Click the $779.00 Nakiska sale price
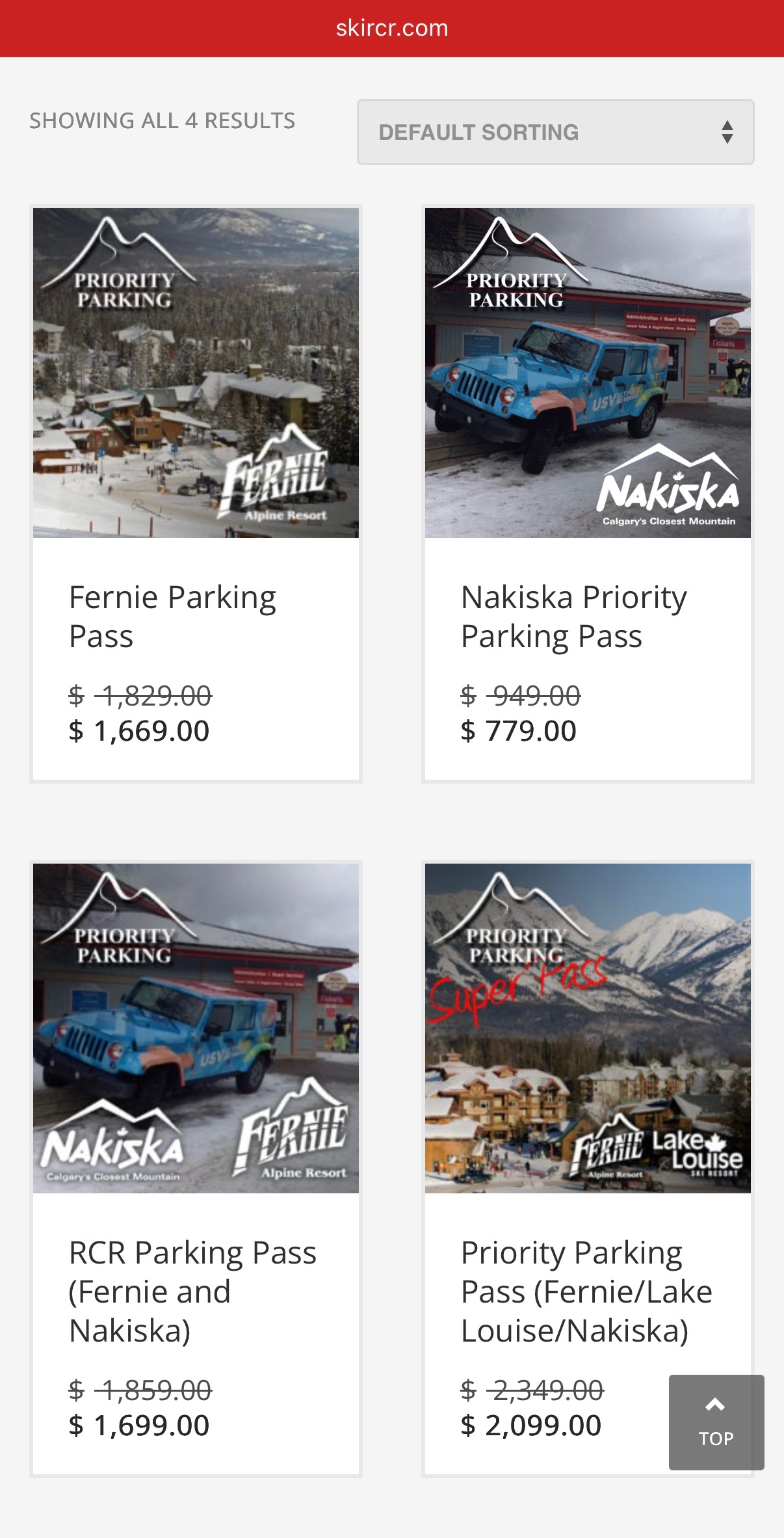 518,731
